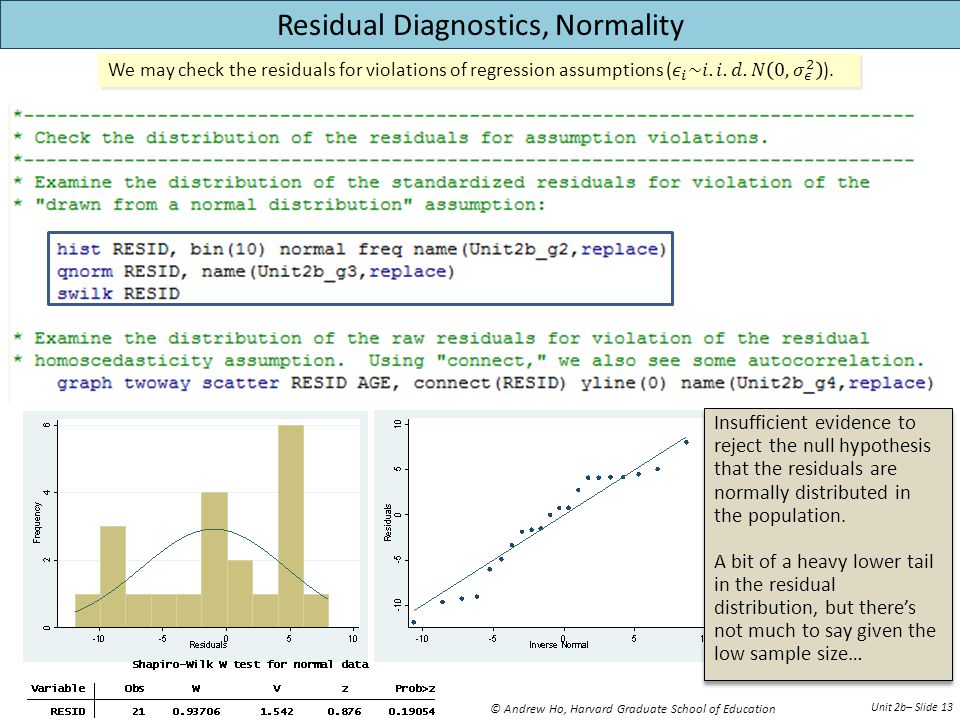
Task: Click the slide title 'Residual Diagnostics, Normality'
Action: click(x=481, y=26)
